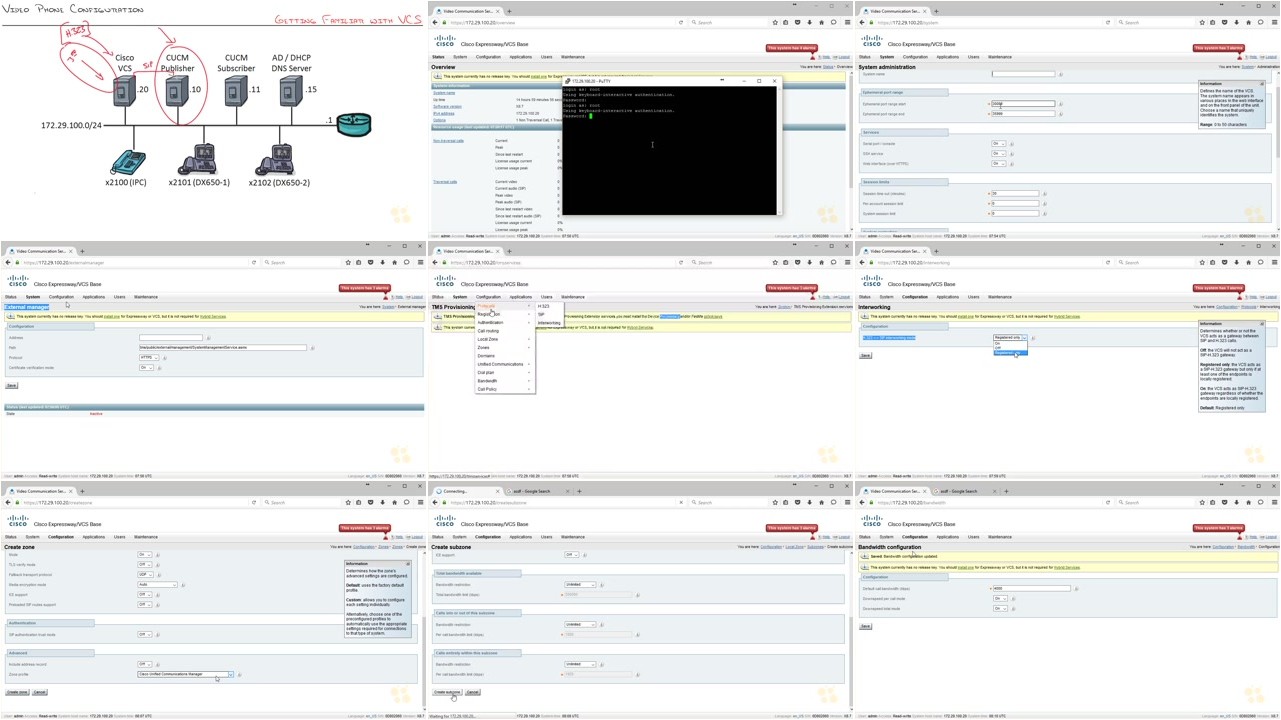Screen dimensions: 1281x720
Task: Click inside the PuTTY terminal window
Action: point(669,150)
